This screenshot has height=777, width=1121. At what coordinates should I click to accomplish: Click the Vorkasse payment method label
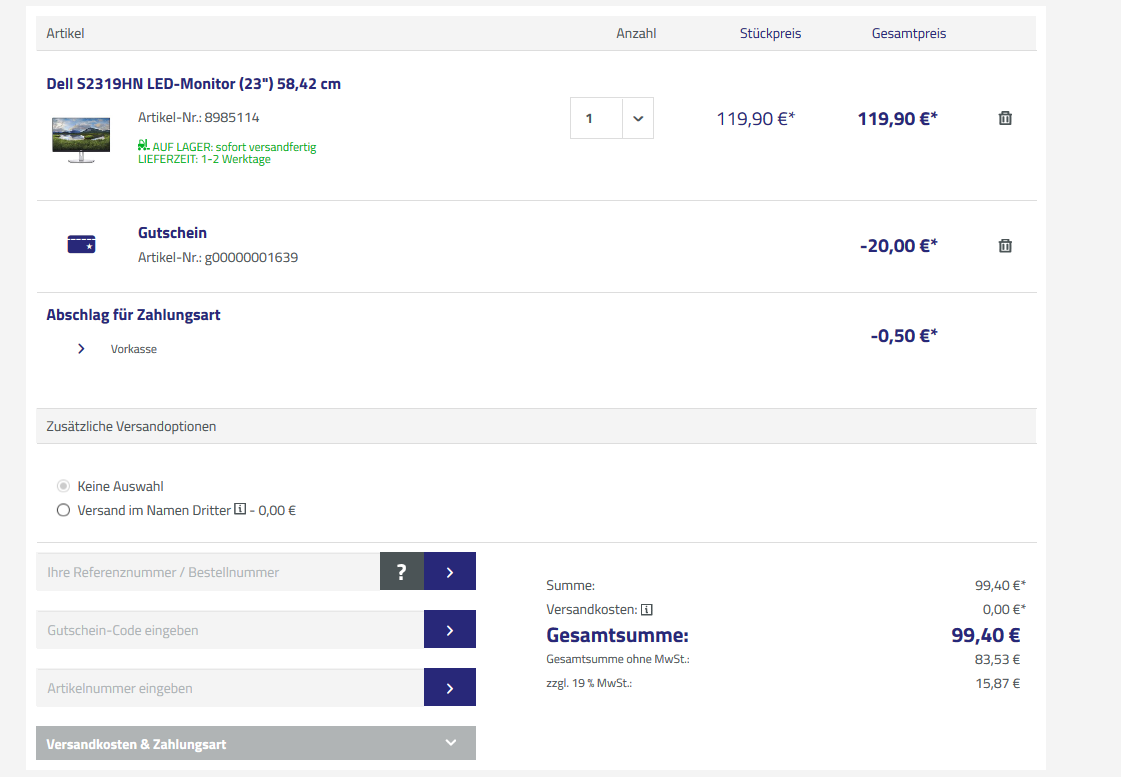134,350
